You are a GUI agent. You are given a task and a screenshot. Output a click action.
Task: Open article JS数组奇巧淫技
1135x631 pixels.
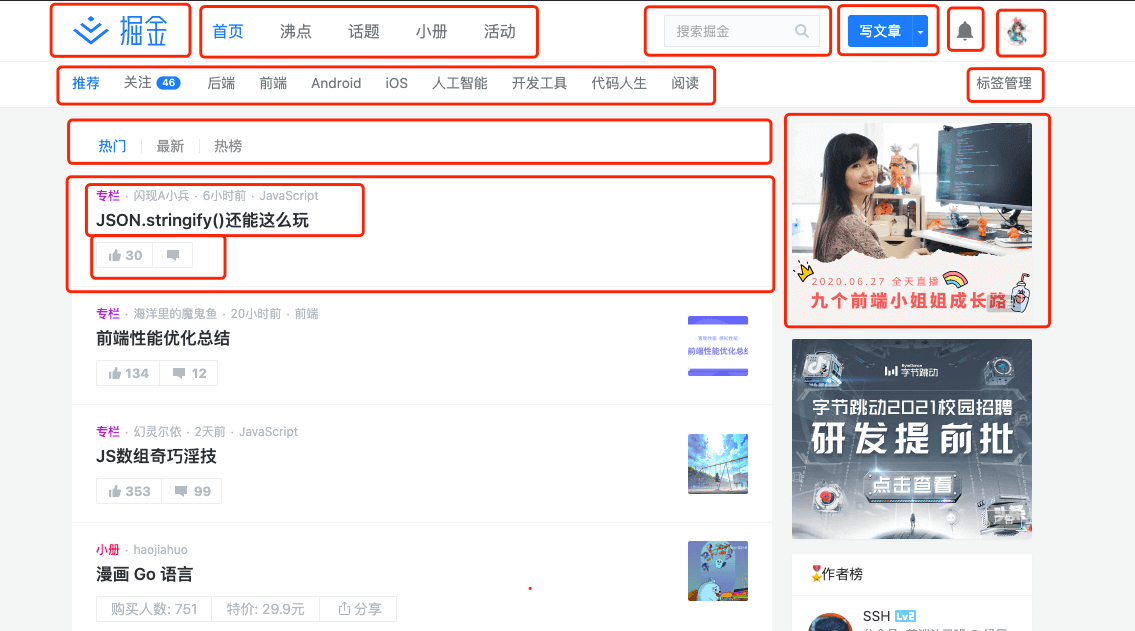(156, 456)
